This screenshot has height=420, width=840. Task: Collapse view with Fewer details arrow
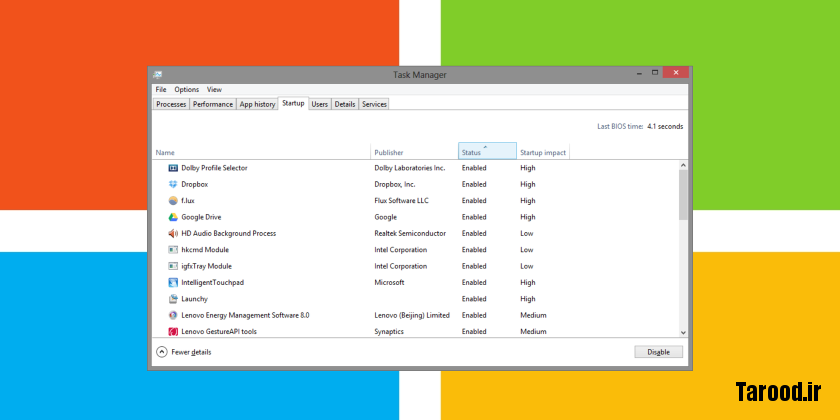(x=162, y=352)
